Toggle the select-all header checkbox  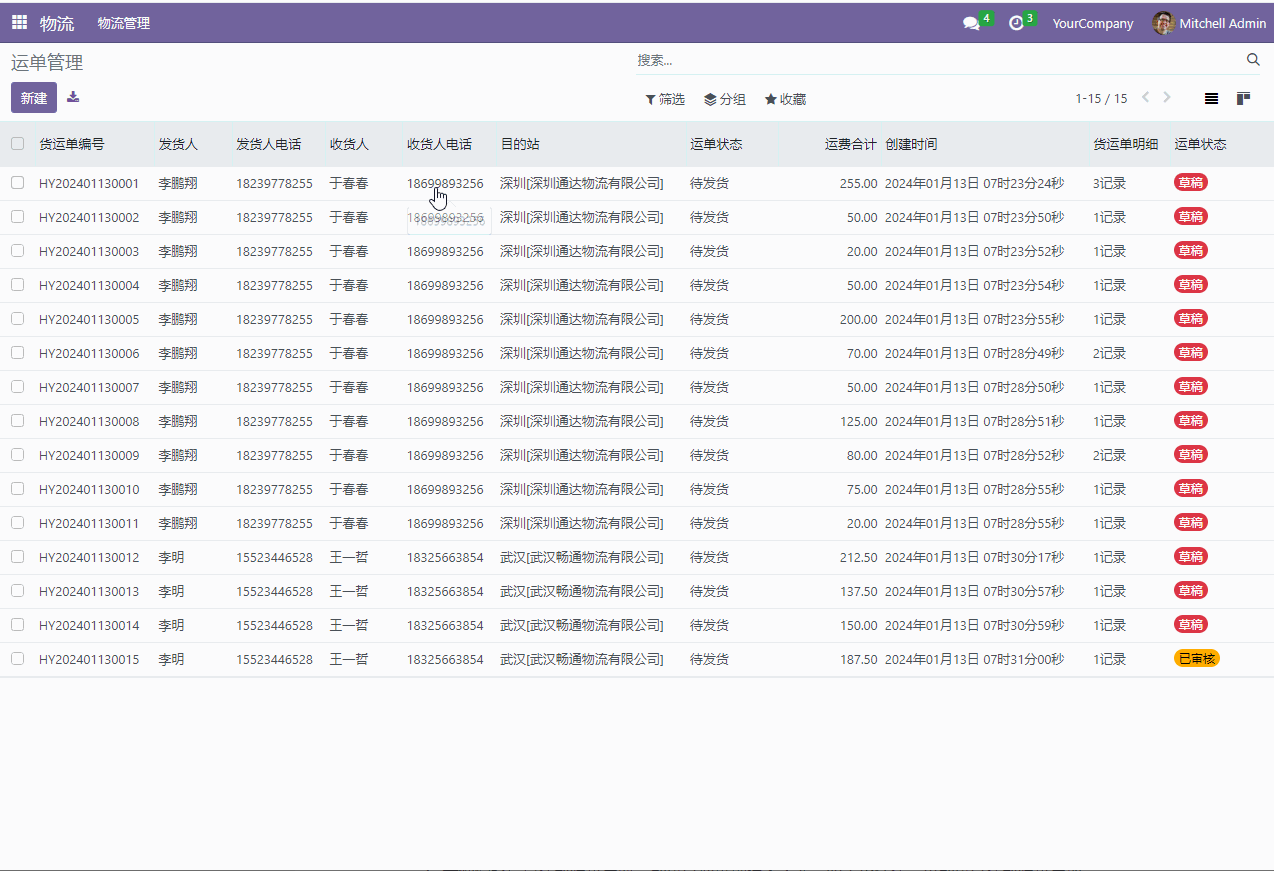(17, 144)
